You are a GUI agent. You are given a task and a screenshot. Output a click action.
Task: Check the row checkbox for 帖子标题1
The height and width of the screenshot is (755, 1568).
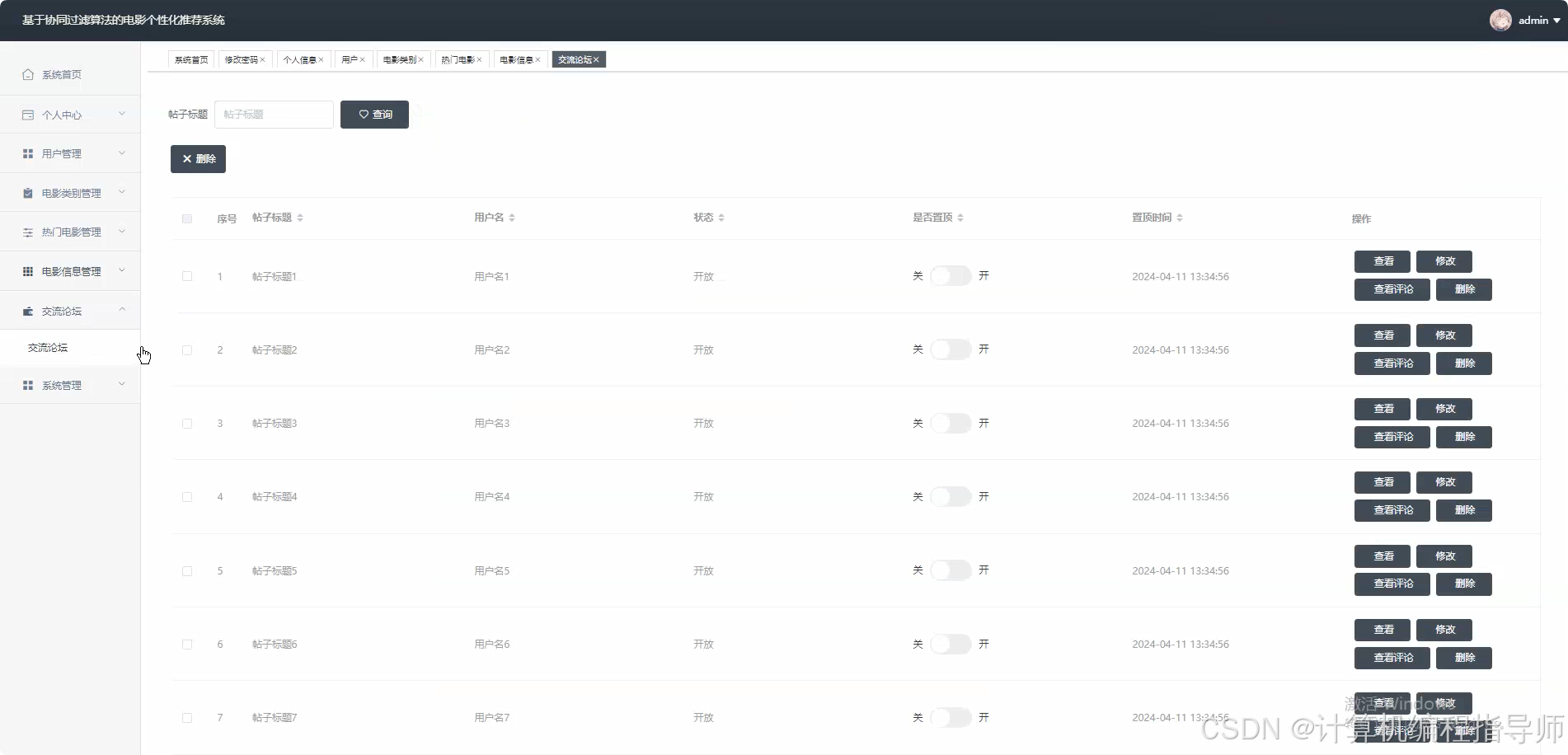coord(187,276)
